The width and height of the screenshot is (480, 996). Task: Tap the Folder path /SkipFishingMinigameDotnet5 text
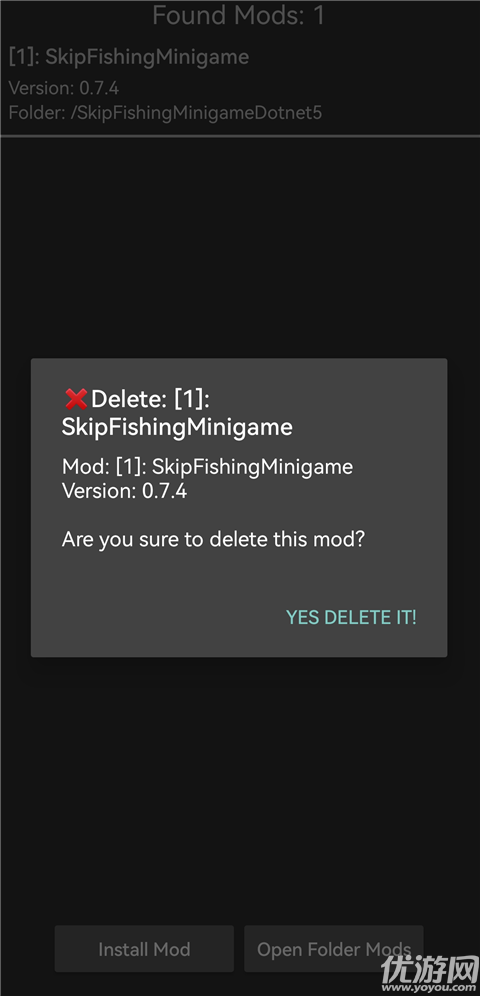165,113
